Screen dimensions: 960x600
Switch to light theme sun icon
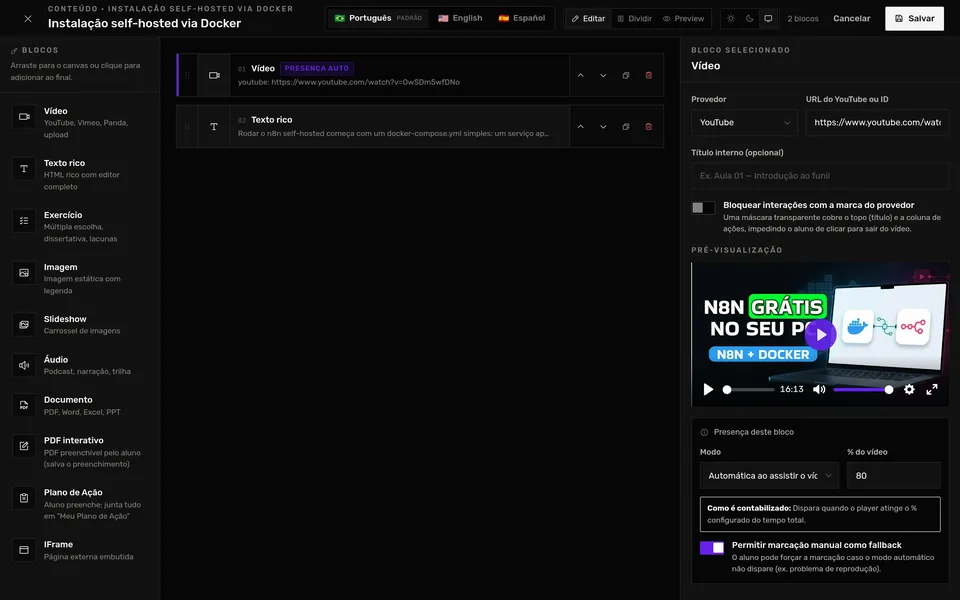(x=731, y=18)
